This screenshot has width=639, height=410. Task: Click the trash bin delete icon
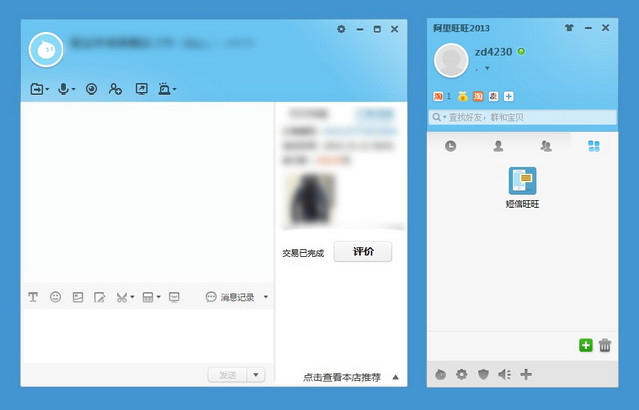pyautogui.click(x=605, y=345)
